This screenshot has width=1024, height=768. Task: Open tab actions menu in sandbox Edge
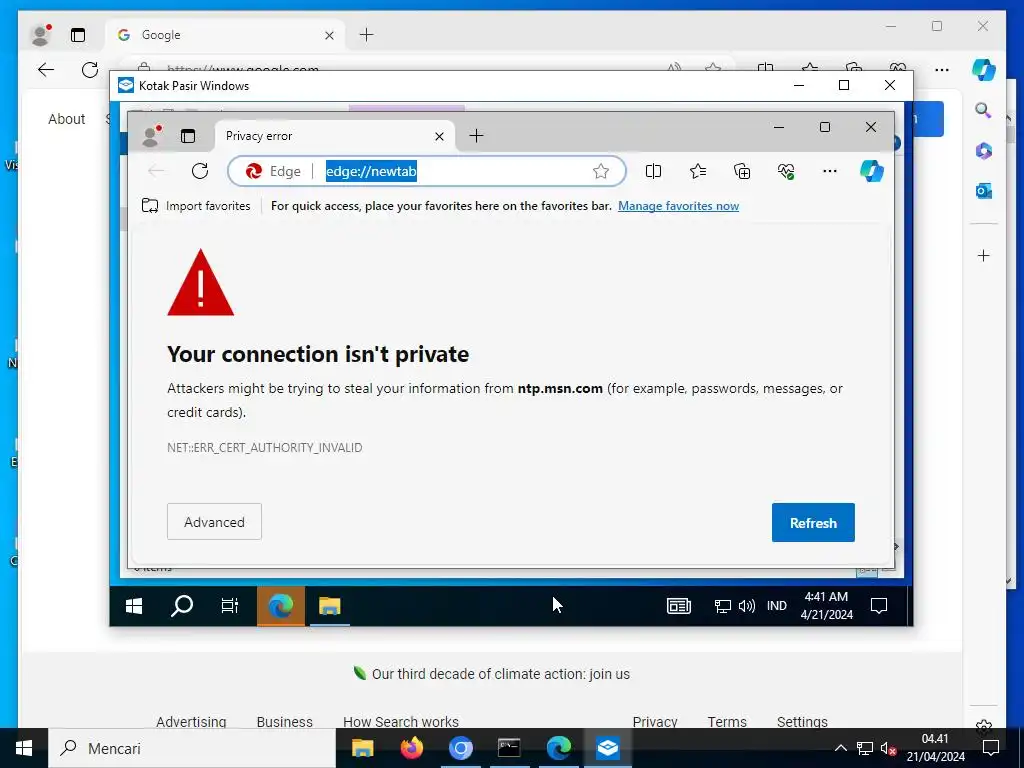188,136
